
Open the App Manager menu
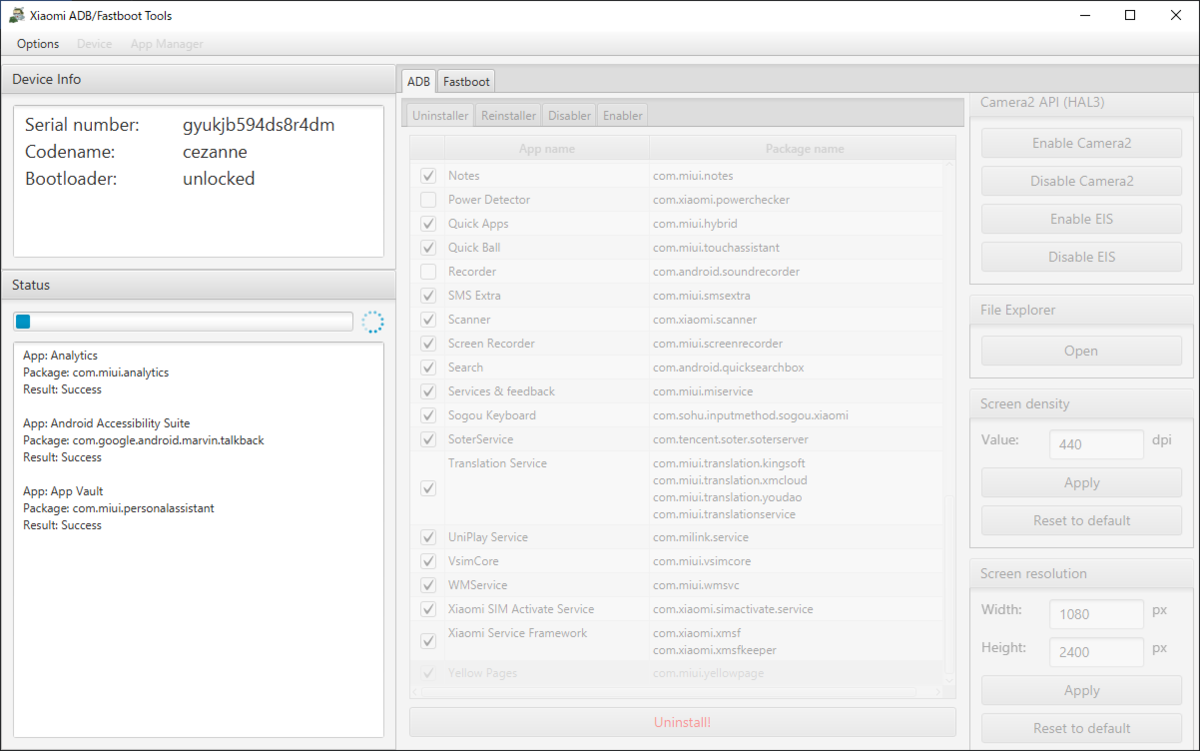point(167,44)
